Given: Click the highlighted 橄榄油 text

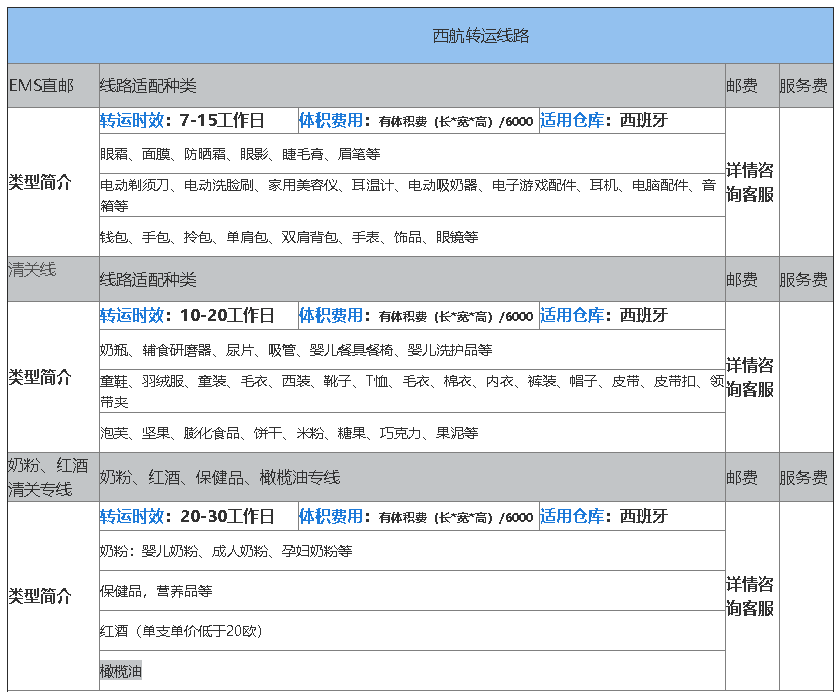Looking at the screenshot, I should 121,671.
